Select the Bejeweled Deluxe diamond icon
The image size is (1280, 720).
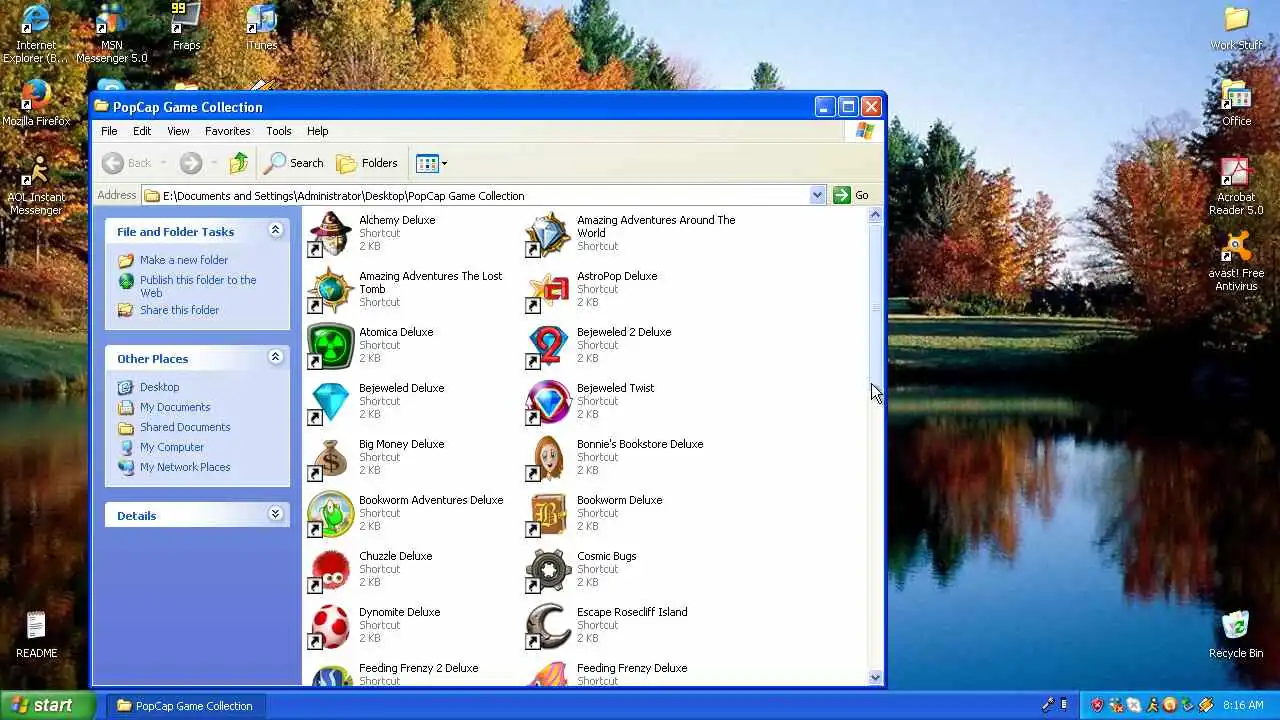click(330, 402)
